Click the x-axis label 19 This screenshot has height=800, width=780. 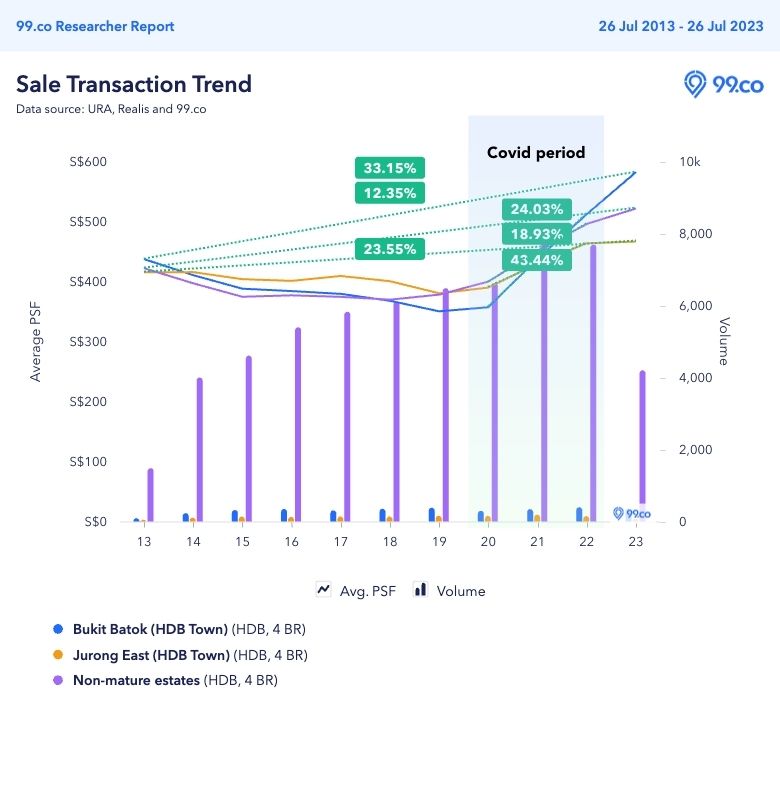click(439, 541)
